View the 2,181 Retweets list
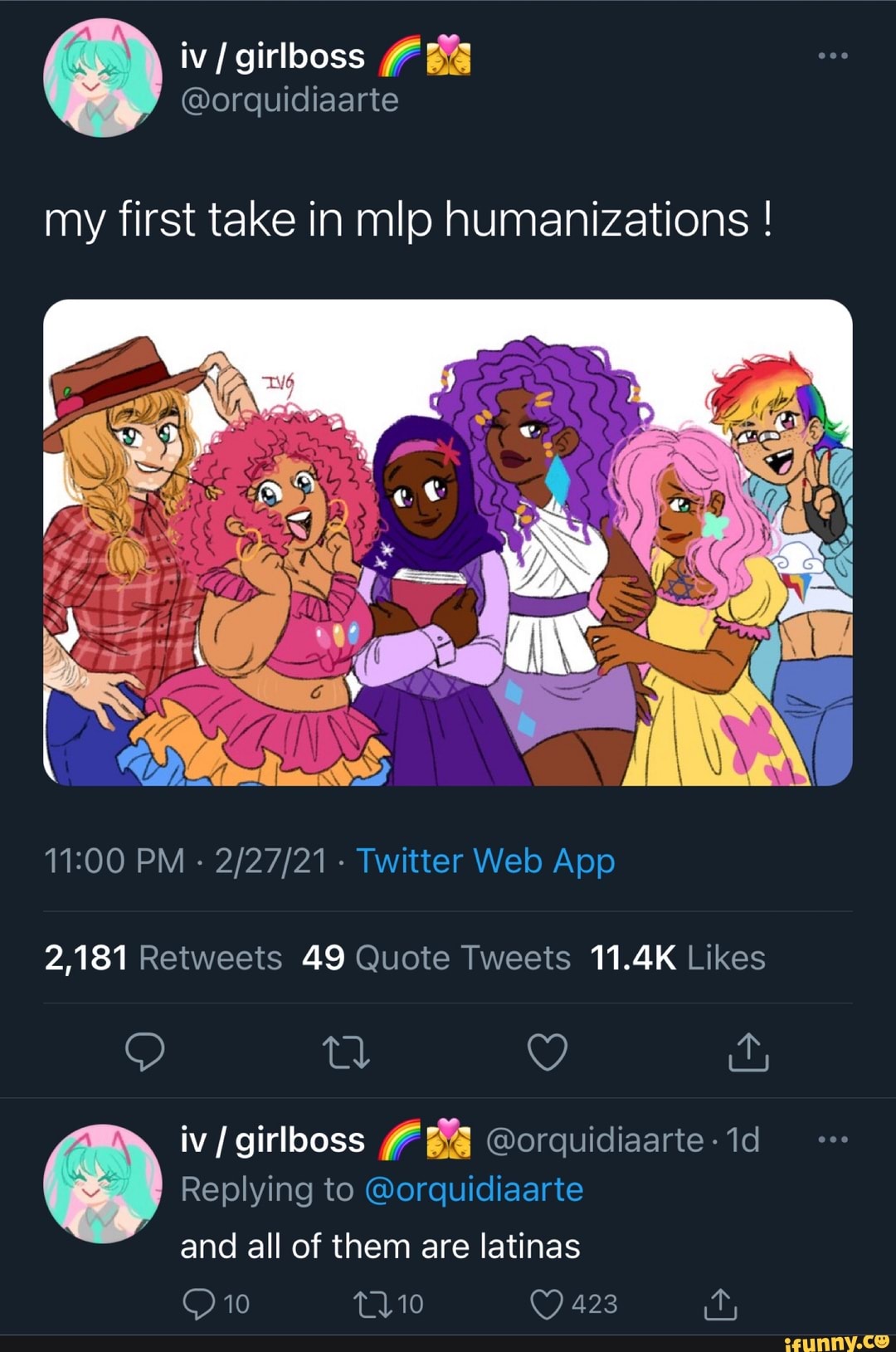 [x=163, y=958]
